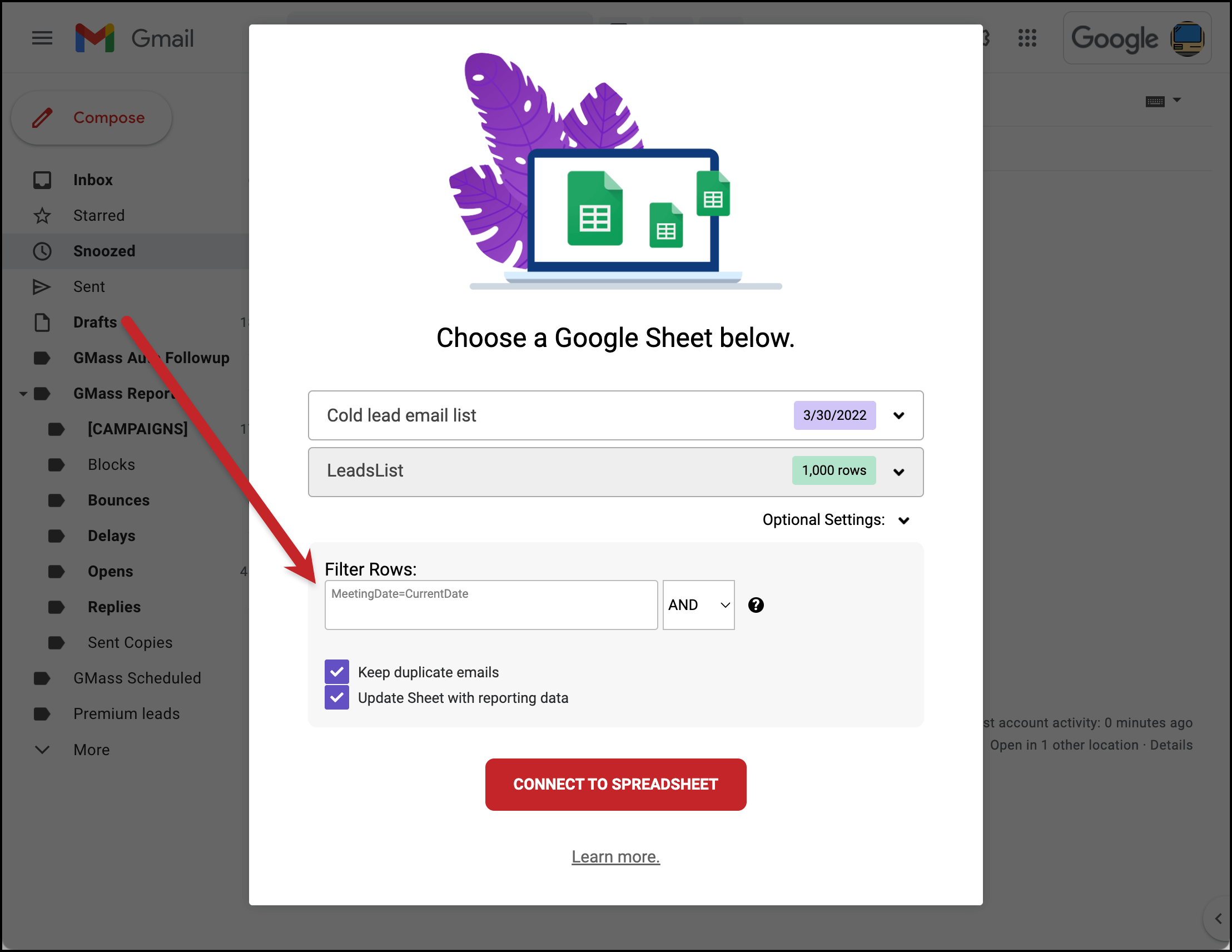Click the Opens label icon
This screenshot has height=952, width=1232.
[56, 571]
